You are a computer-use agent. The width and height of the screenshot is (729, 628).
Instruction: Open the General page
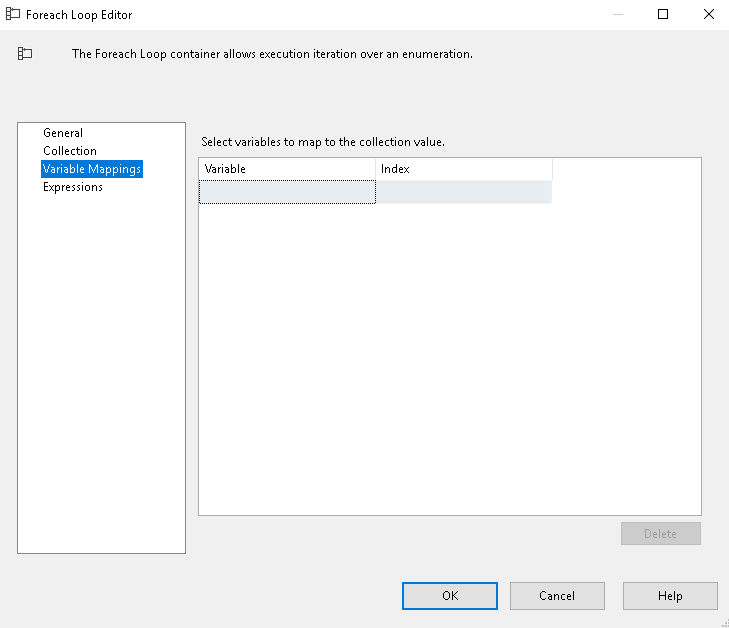coord(63,133)
